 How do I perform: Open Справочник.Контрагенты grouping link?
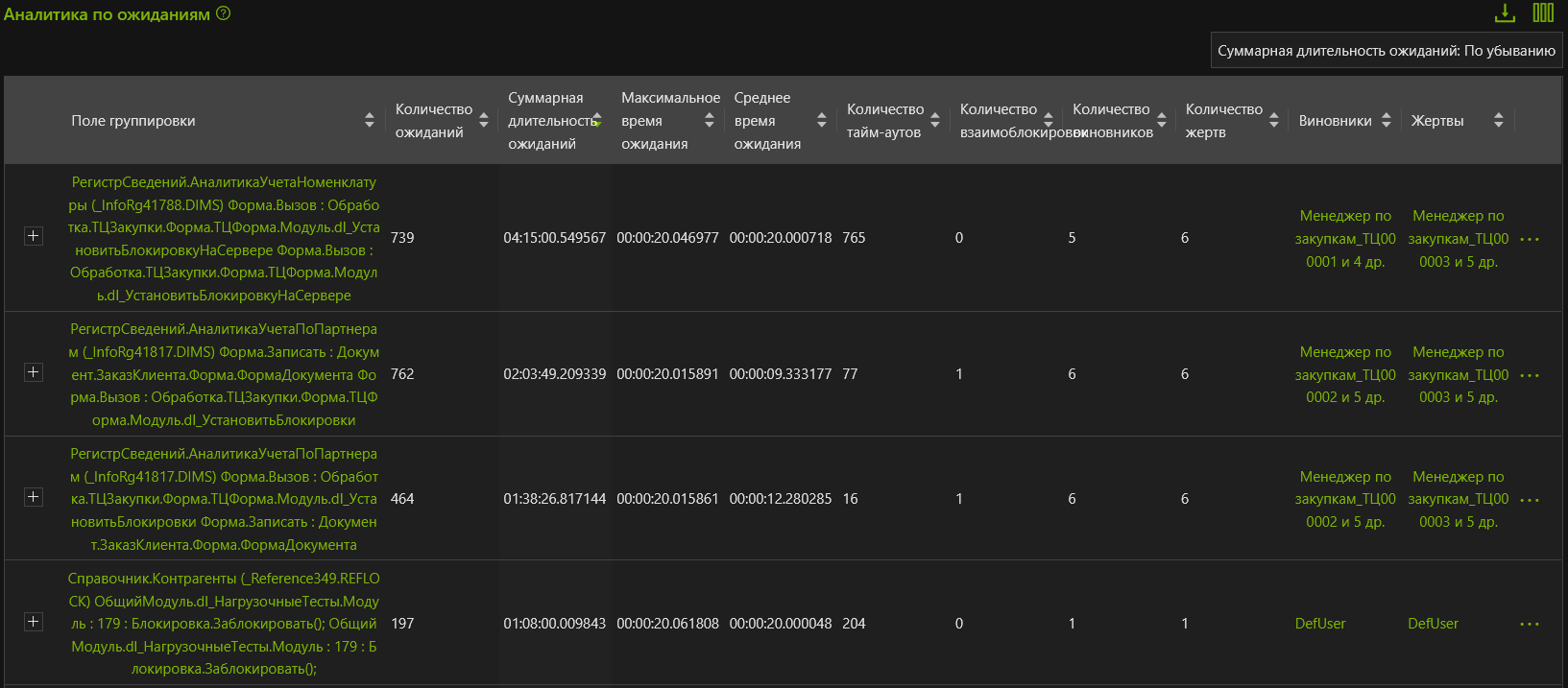(x=224, y=624)
